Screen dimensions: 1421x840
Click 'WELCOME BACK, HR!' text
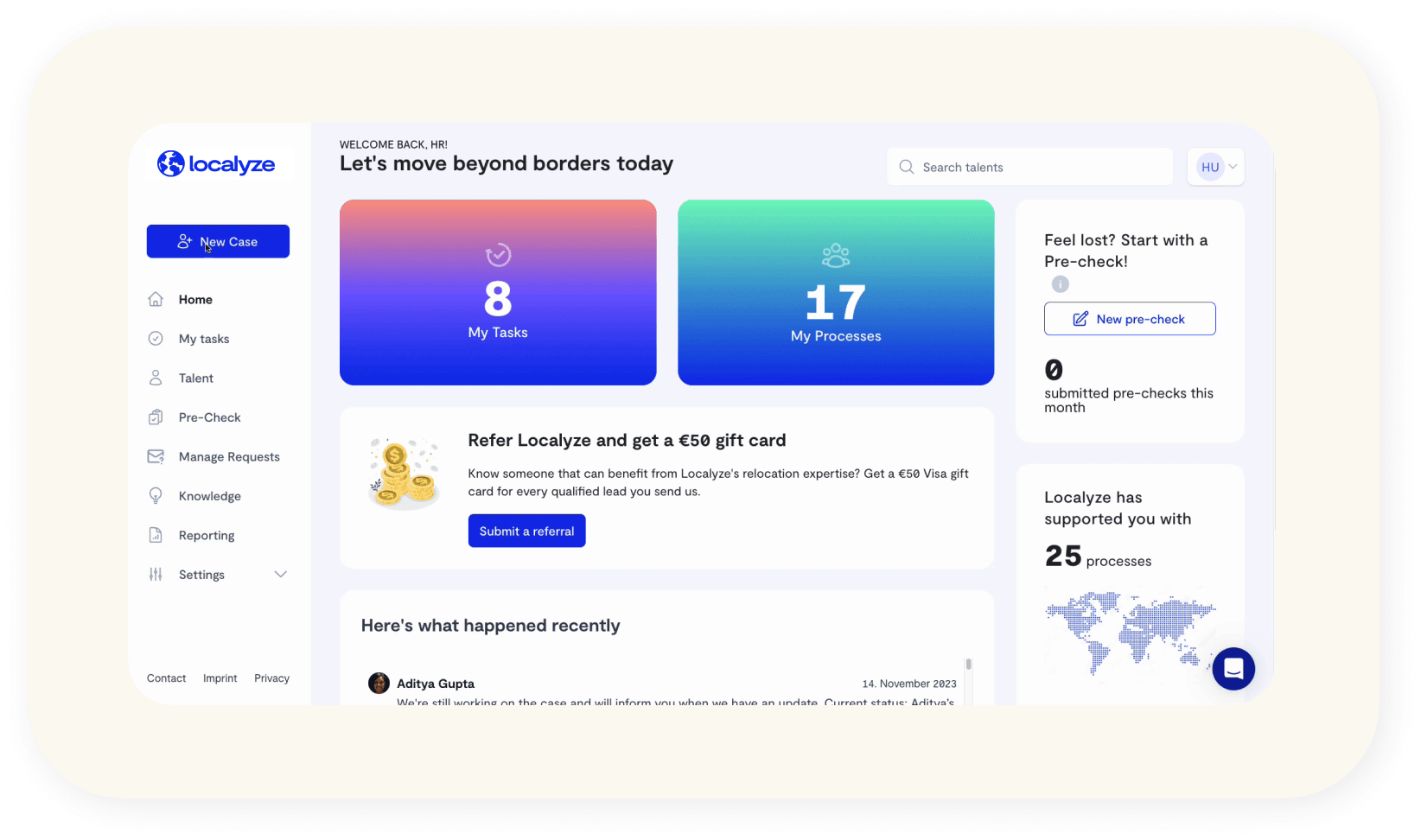(x=393, y=144)
